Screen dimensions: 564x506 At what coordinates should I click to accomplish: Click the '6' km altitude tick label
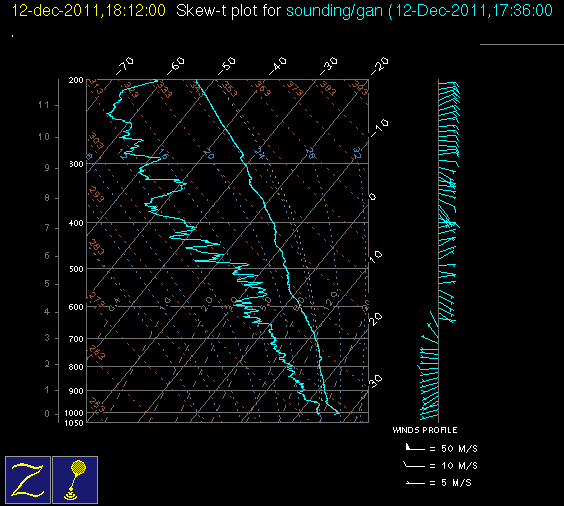(47, 256)
